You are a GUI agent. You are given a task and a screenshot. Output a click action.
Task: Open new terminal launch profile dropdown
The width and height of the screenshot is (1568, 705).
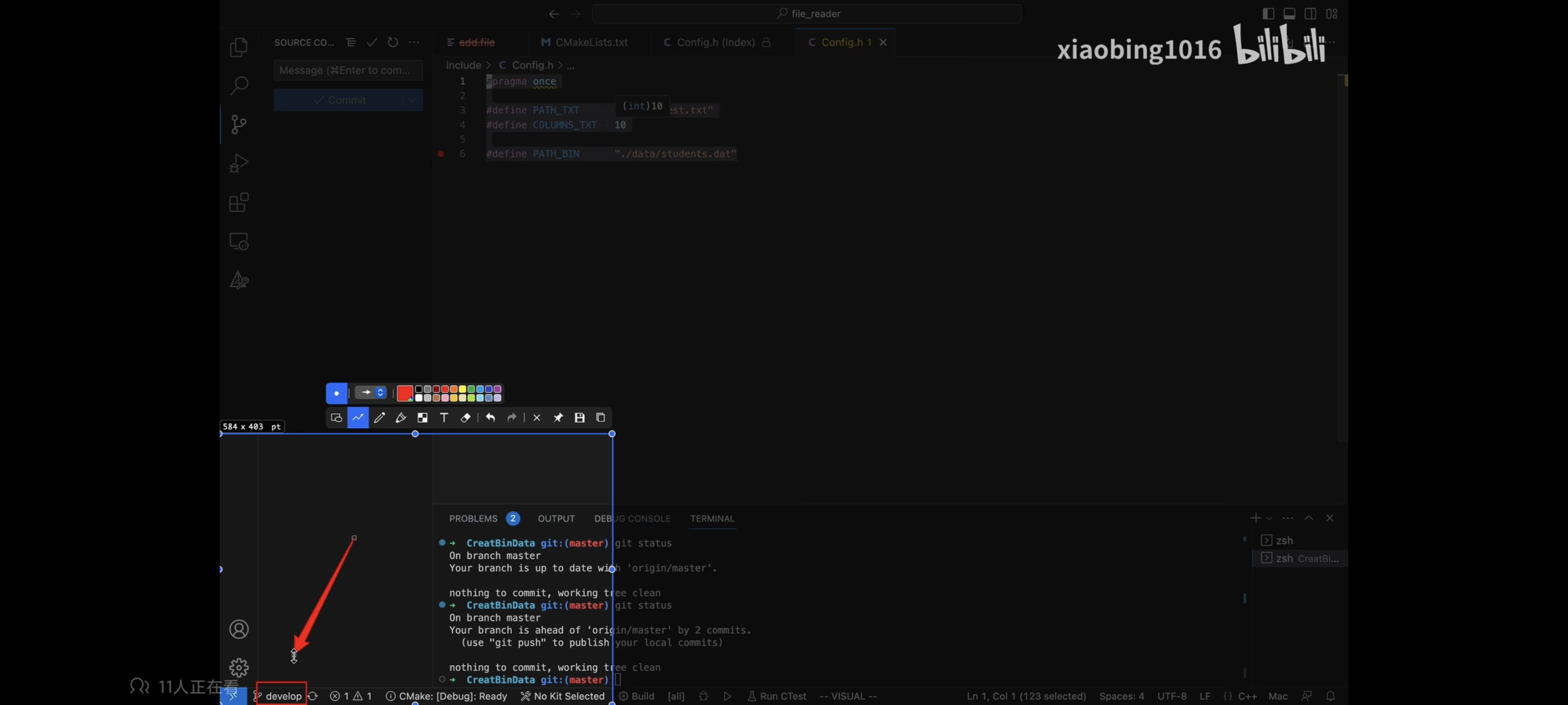1269,518
